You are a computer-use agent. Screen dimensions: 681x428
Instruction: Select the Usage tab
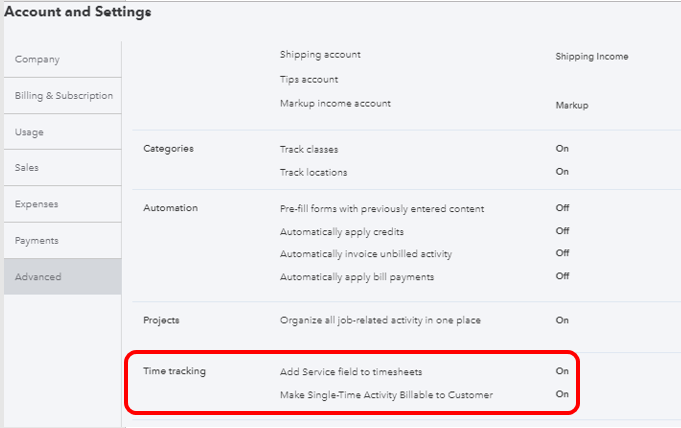[29, 132]
